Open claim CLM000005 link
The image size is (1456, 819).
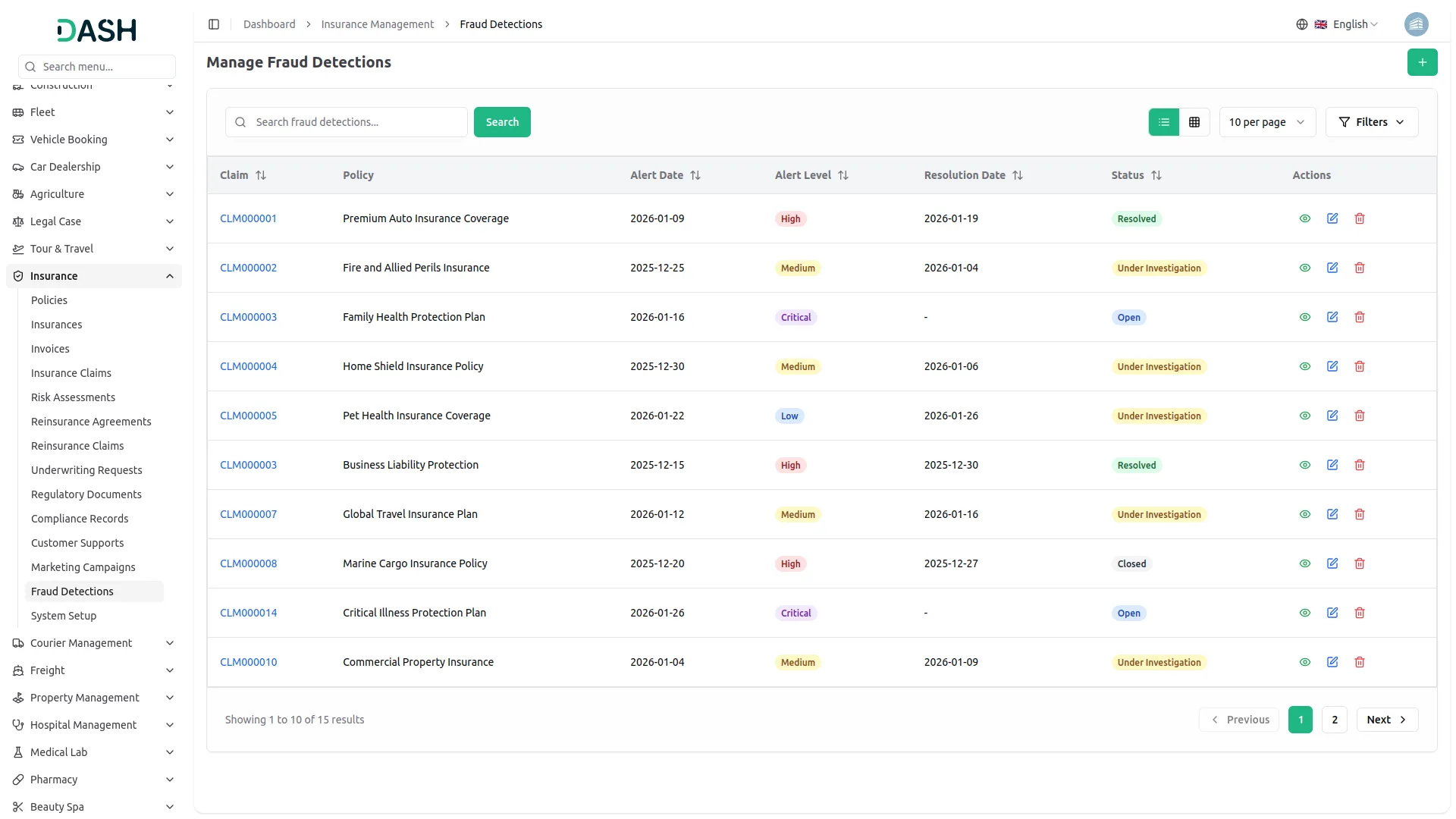coord(249,415)
